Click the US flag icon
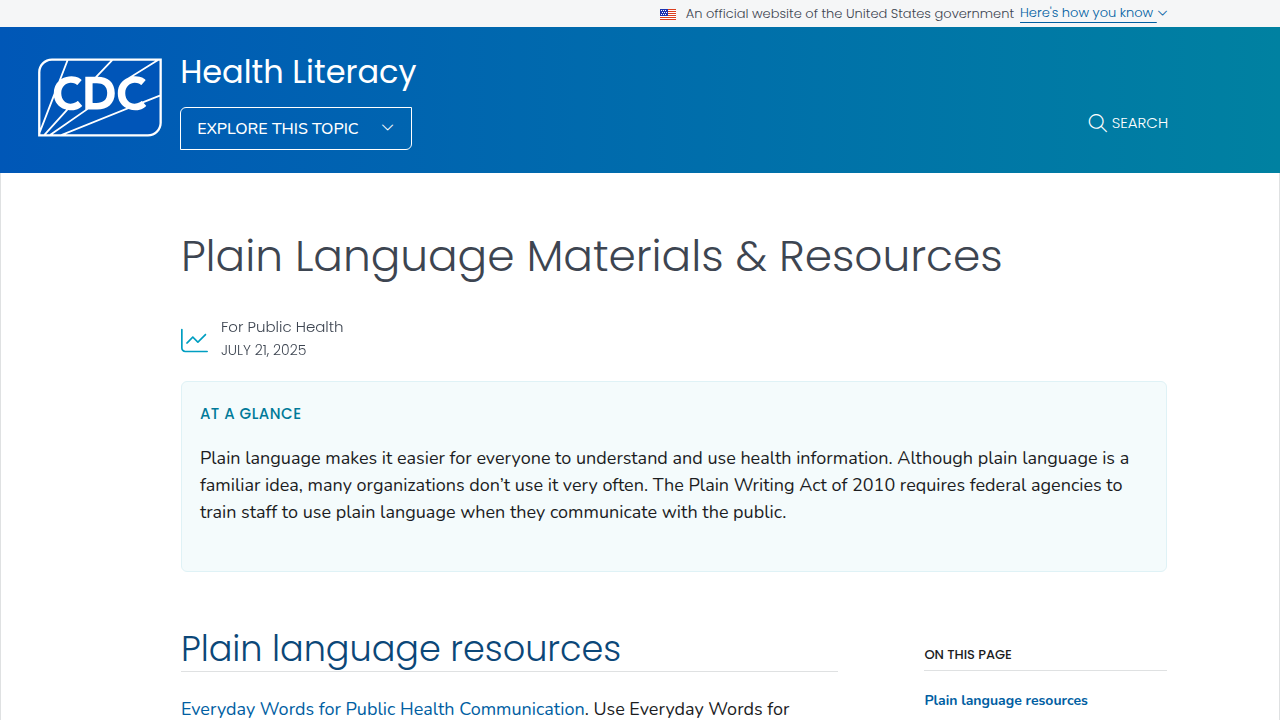Image resolution: width=1280 pixels, height=720 pixels. pyautogui.click(x=668, y=14)
